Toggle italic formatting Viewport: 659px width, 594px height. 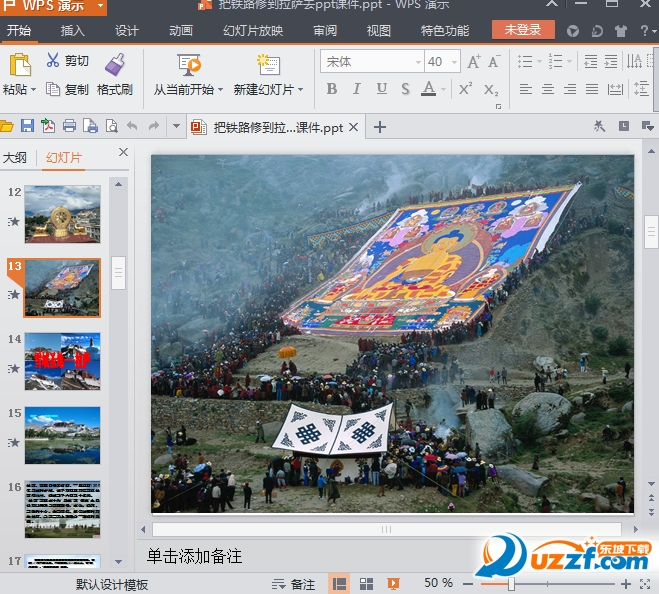coord(356,89)
